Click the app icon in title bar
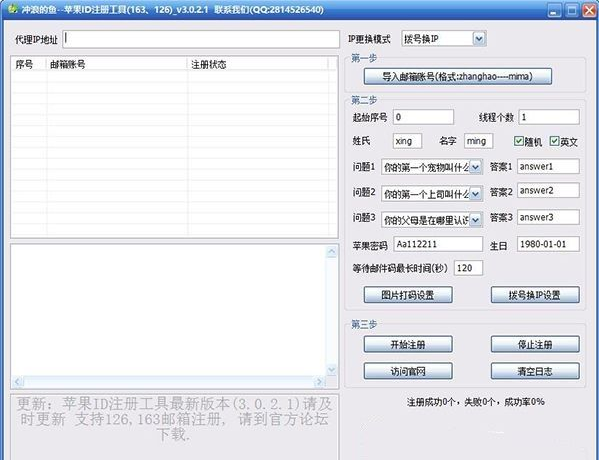This screenshot has width=599, height=460. coord(13,8)
